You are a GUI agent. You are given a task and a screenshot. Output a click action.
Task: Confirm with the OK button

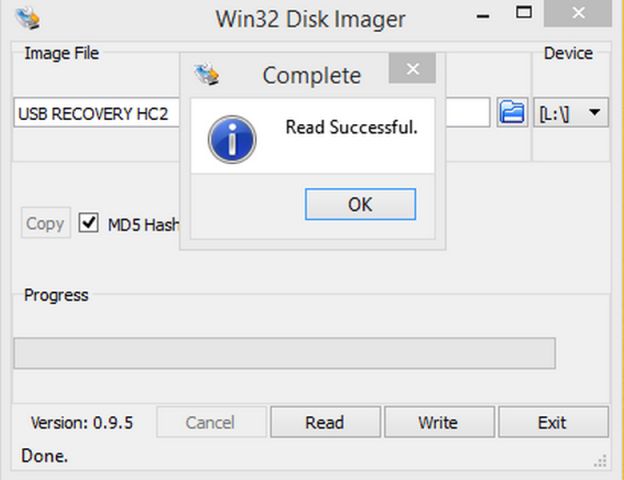tap(361, 204)
